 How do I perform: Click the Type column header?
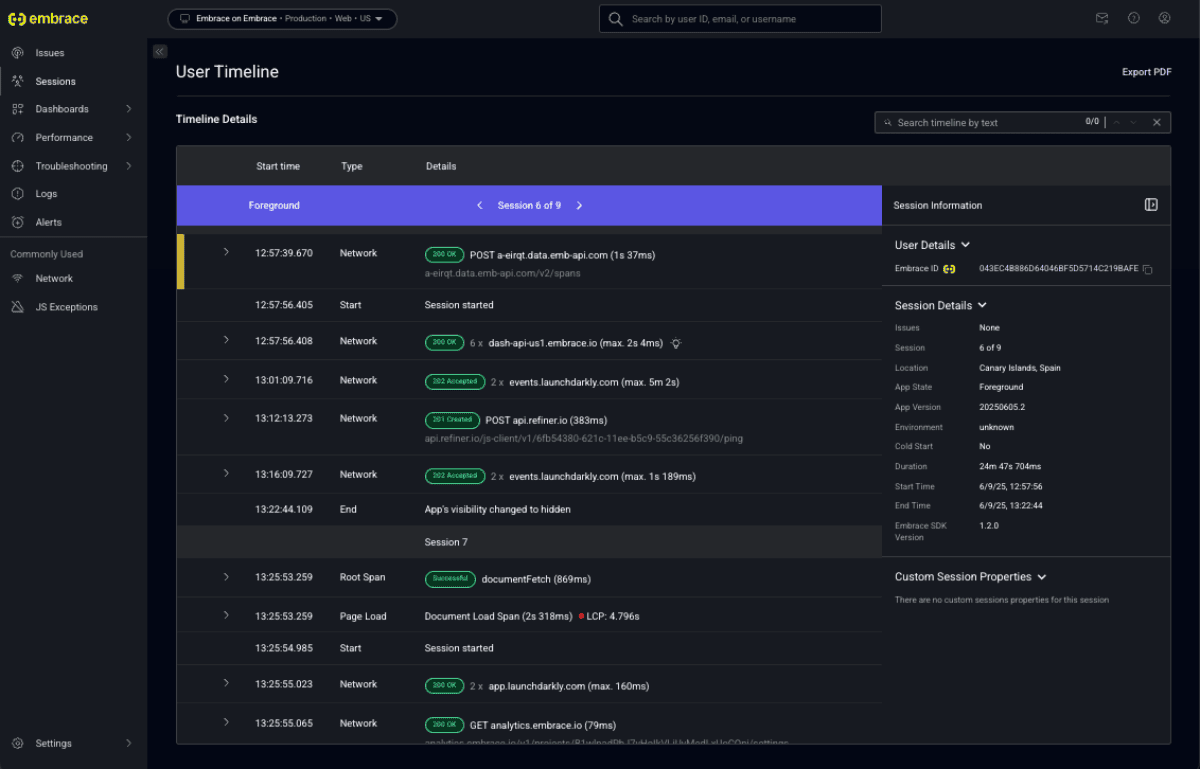click(x=352, y=166)
